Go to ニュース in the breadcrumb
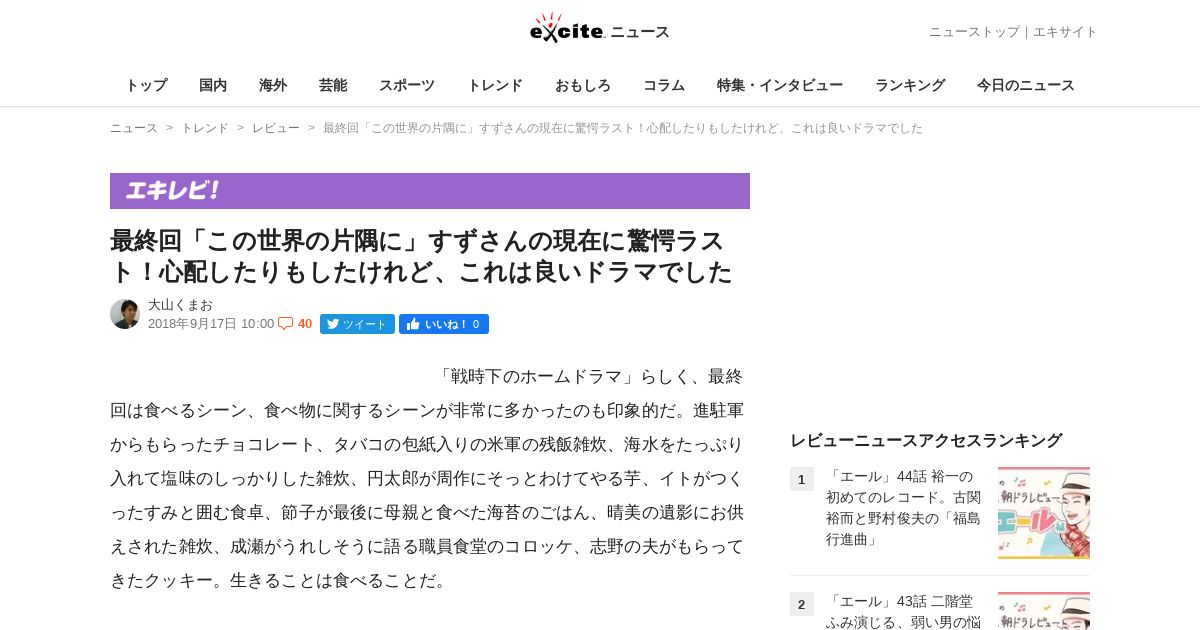1200x630 pixels. click(134, 128)
